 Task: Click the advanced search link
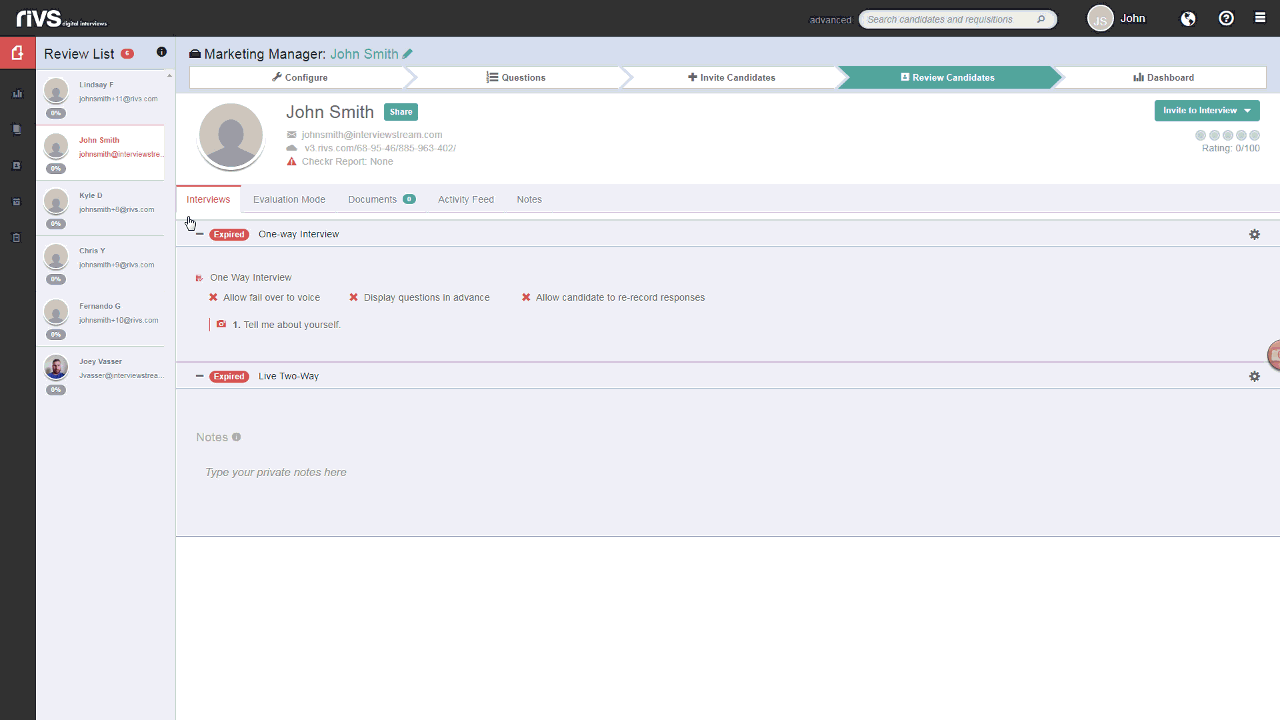(830, 20)
